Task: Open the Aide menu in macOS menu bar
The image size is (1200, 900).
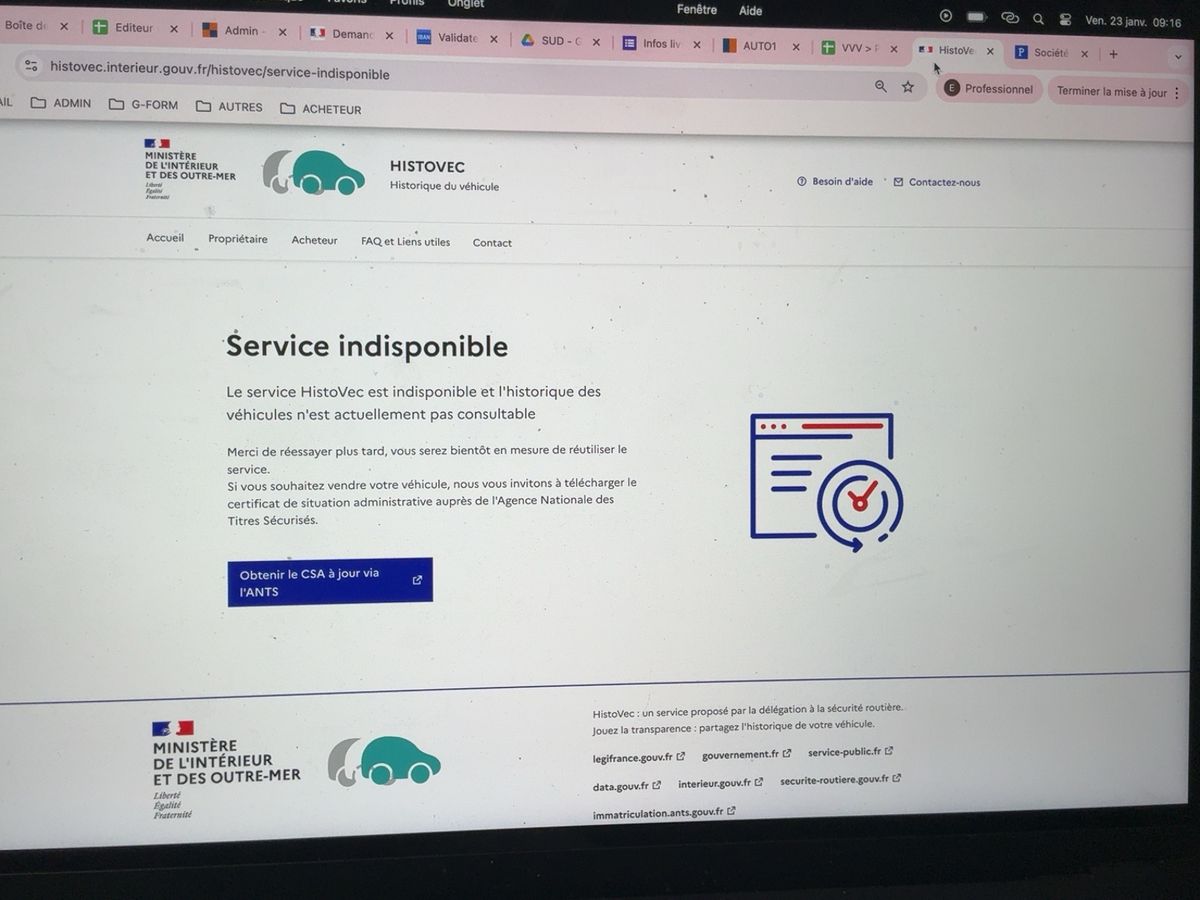Action: tap(750, 11)
